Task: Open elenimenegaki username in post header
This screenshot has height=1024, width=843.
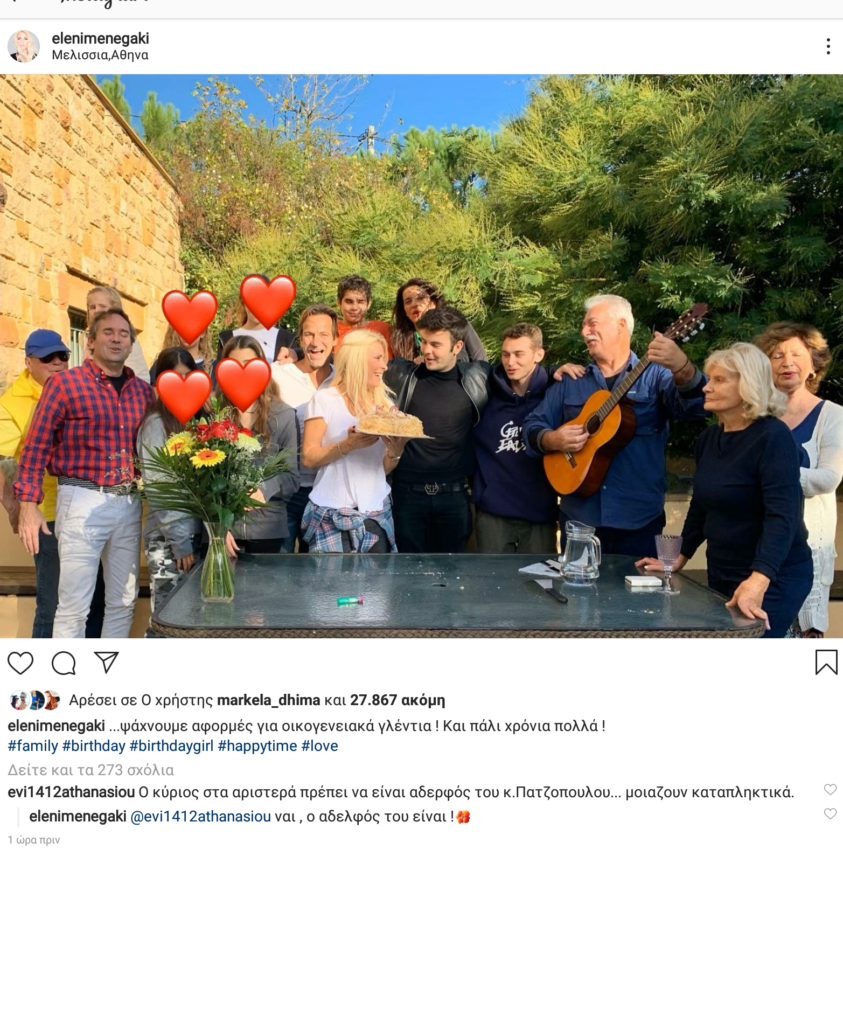Action: (x=101, y=39)
